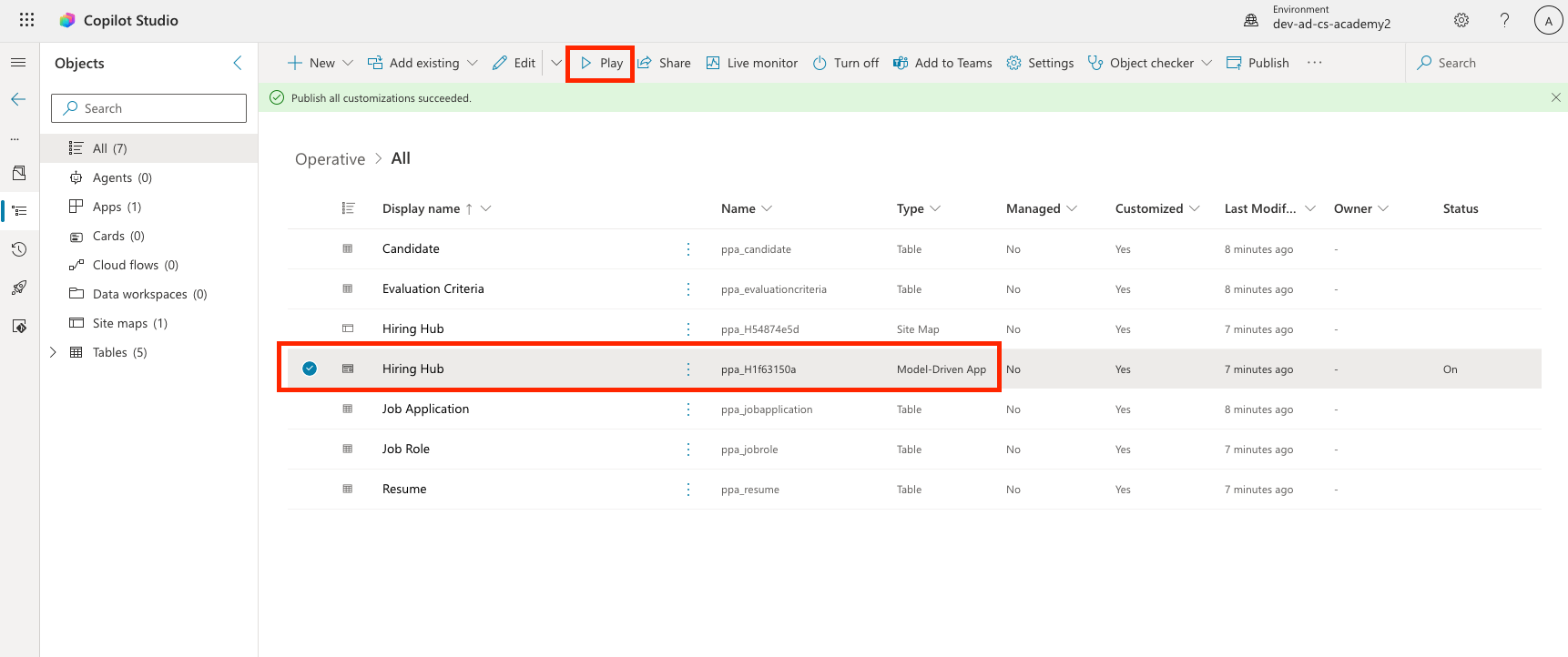Click Add to Teams icon
1568x657 pixels.
coord(901,63)
